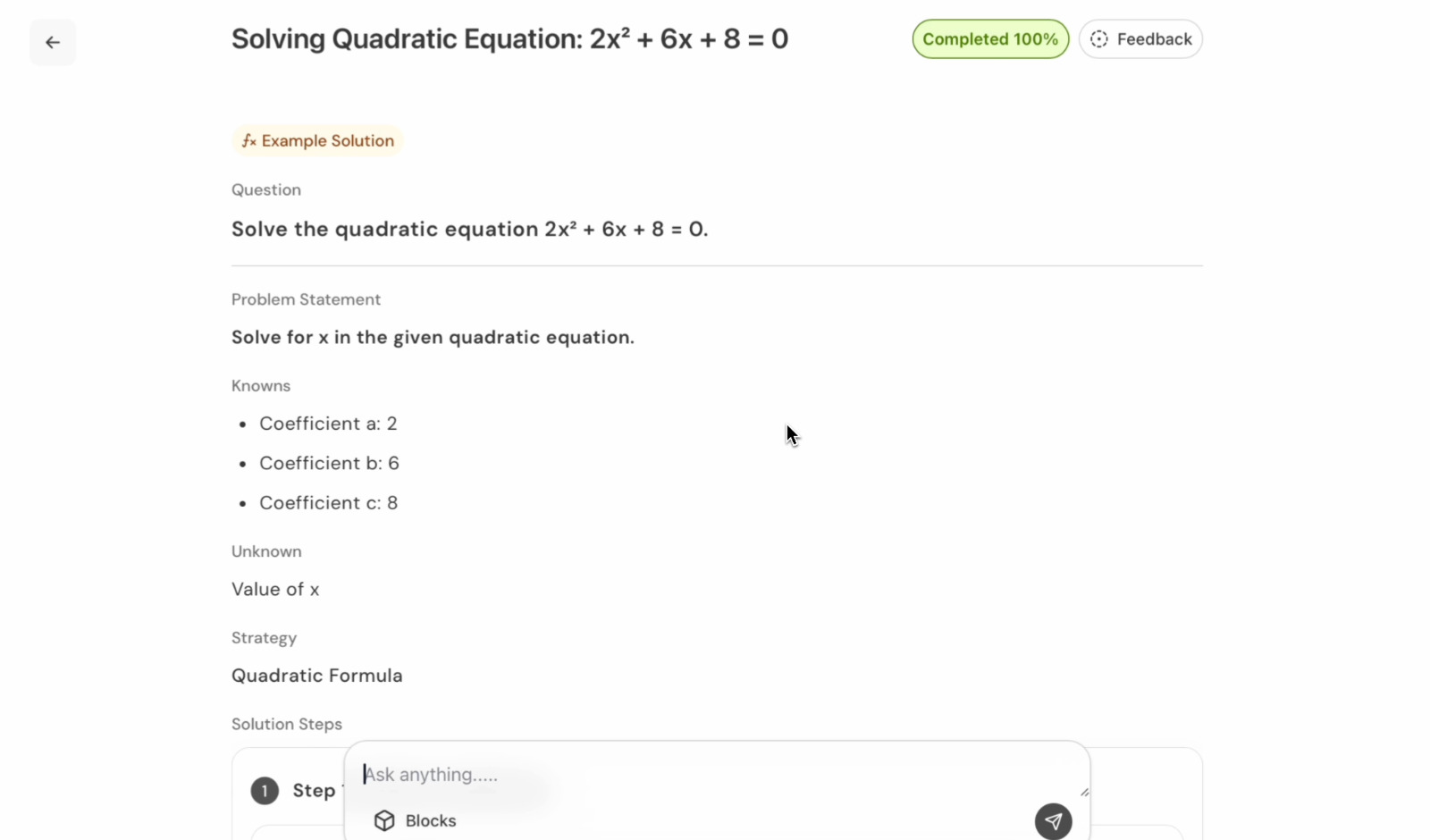Click the fx icon in Example Solution tag
Viewport: 1430px width, 840px height.
248,141
